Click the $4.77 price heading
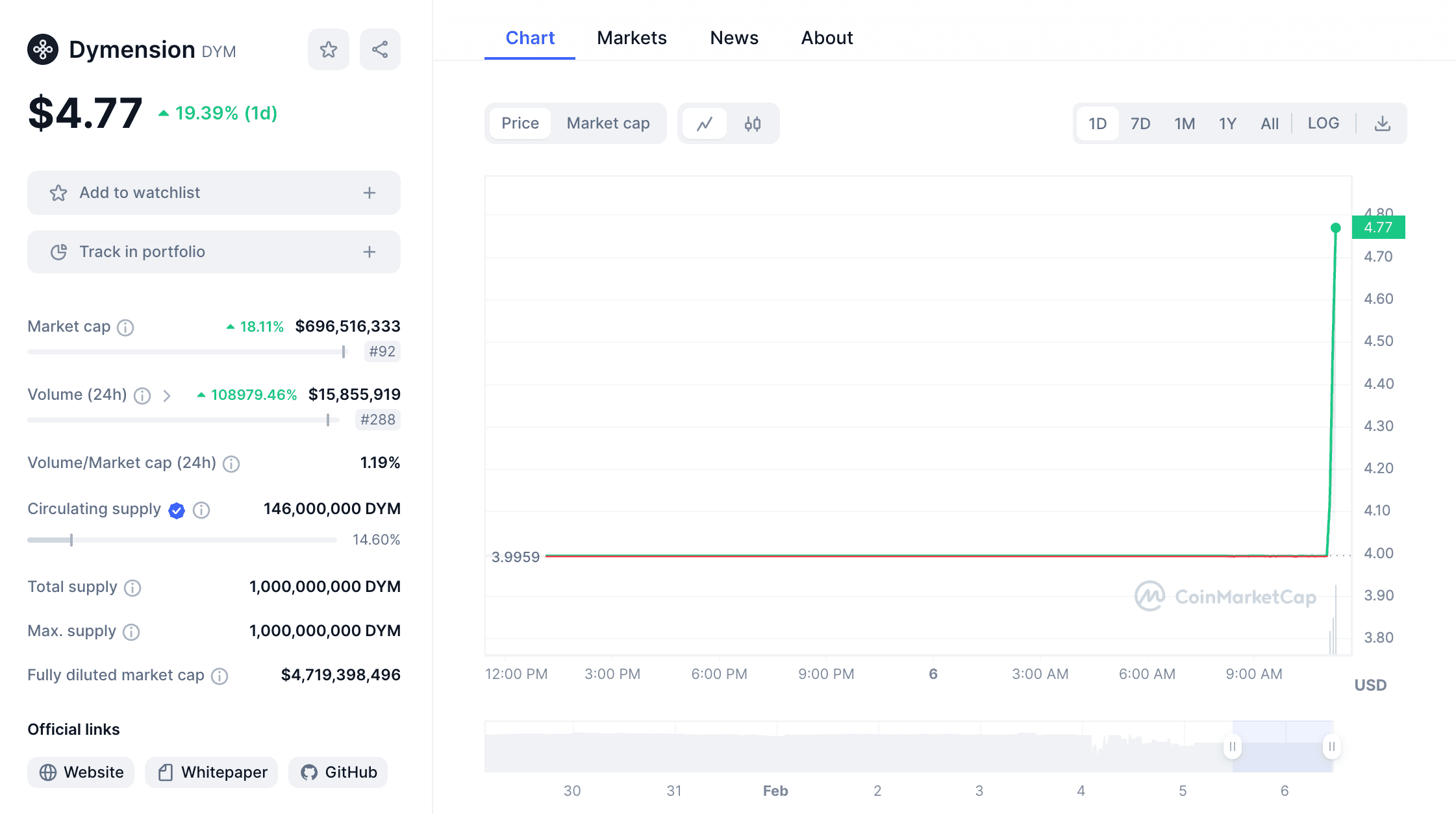The height and width of the screenshot is (814, 1456). (85, 113)
